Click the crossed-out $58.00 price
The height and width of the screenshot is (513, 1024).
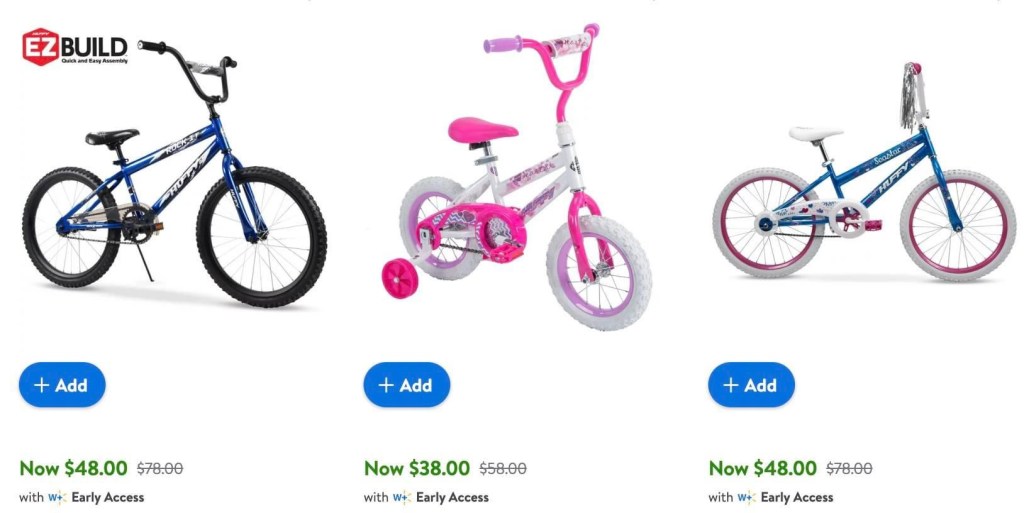tap(503, 468)
